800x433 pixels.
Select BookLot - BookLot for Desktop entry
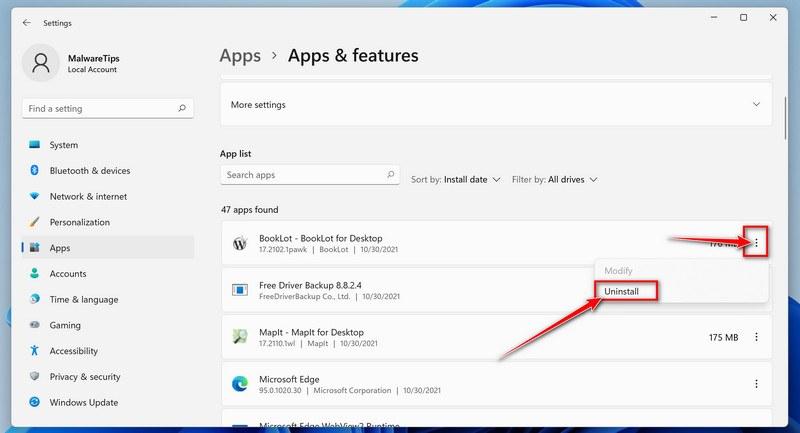496,243
